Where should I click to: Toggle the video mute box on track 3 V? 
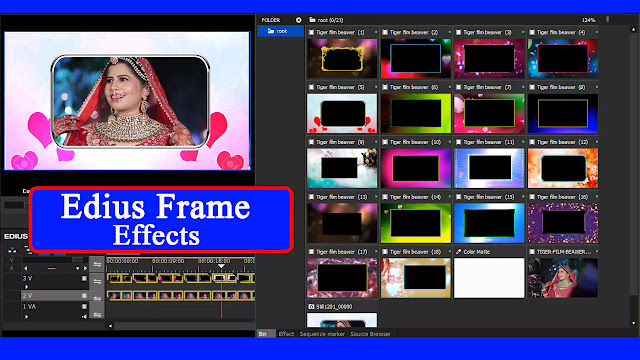coord(84,278)
